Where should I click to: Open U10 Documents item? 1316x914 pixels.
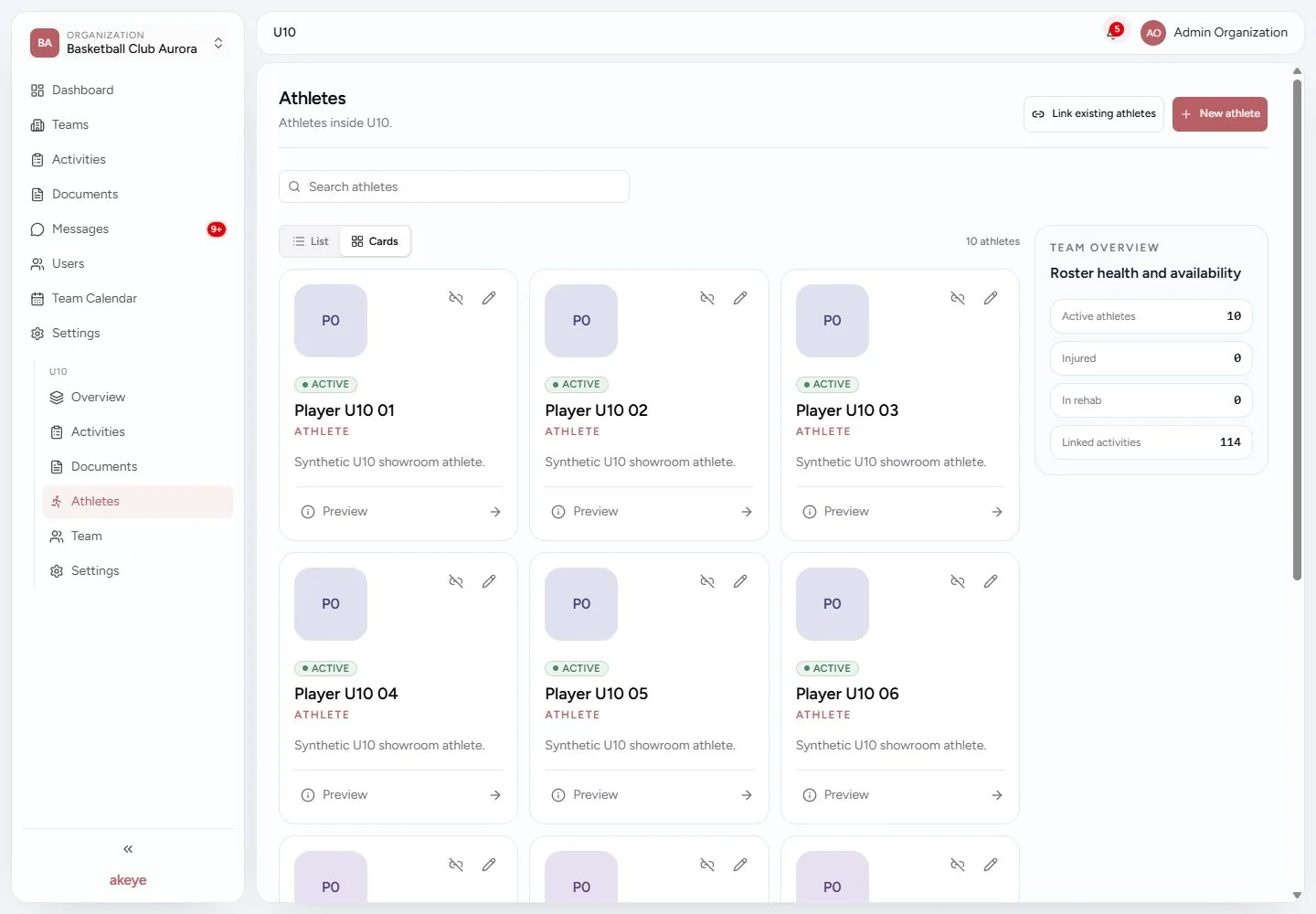click(137, 466)
